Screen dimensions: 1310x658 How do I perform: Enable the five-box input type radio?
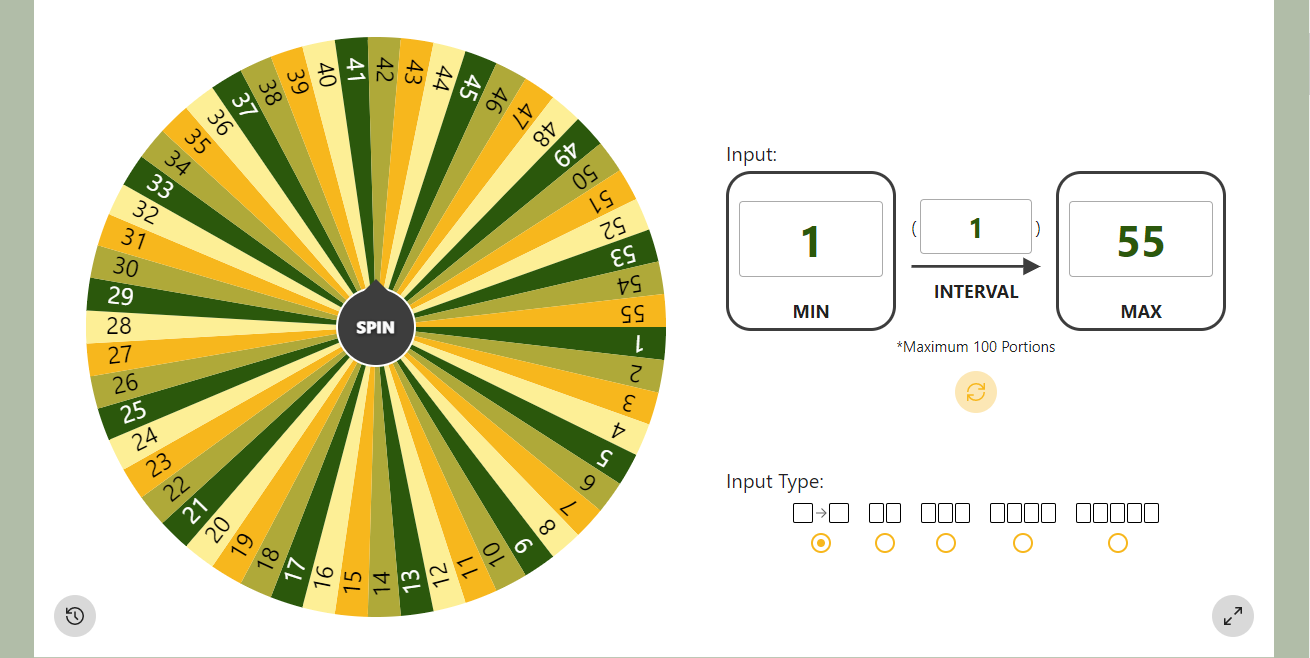pos(1118,543)
